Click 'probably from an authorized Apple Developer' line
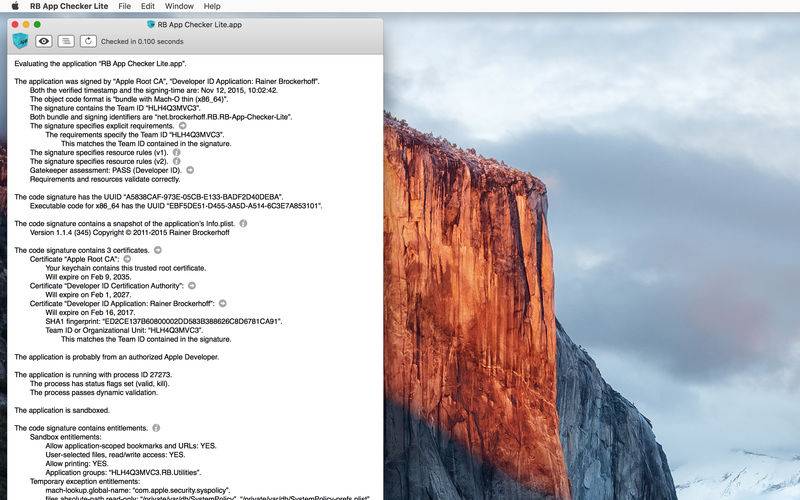This screenshot has width=800, height=500. [x=117, y=357]
